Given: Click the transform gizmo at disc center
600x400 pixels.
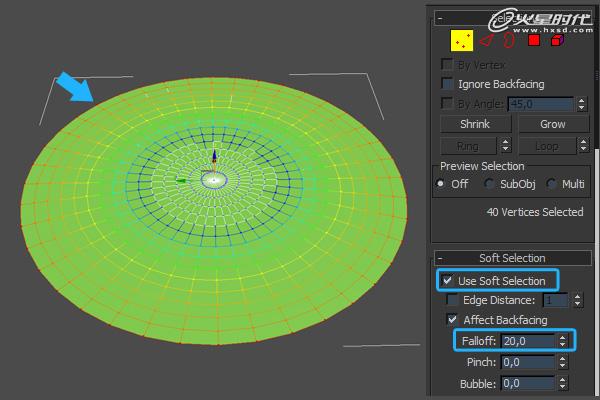Looking at the screenshot, I should tap(213, 179).
